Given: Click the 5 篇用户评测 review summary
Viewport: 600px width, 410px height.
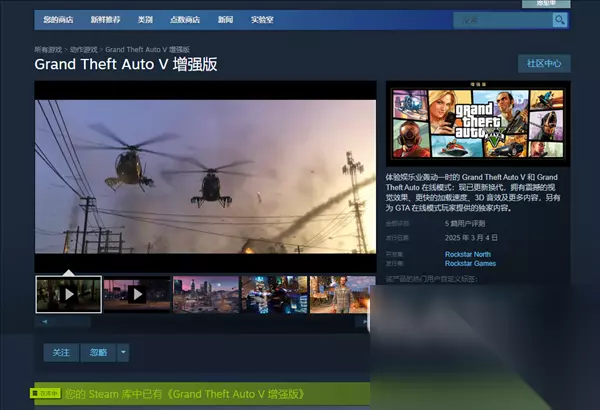Looking at the screenshot, I should click(x=465, y=224).
